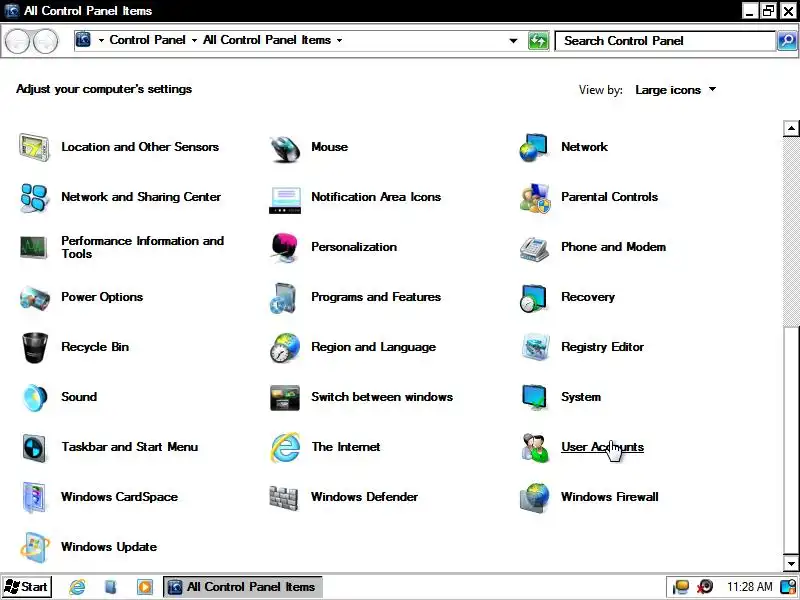Expand the address bar history dropdown arrow
The height and width of the screenshot is (600, 800).
[513, 41]
